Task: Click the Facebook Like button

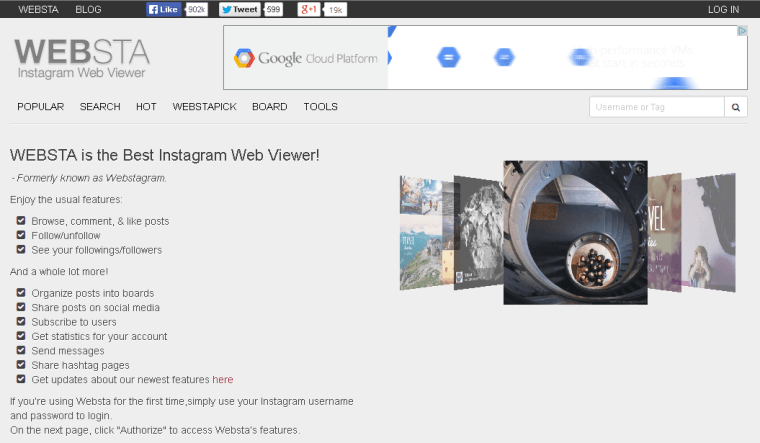Action: coord(164,9)
